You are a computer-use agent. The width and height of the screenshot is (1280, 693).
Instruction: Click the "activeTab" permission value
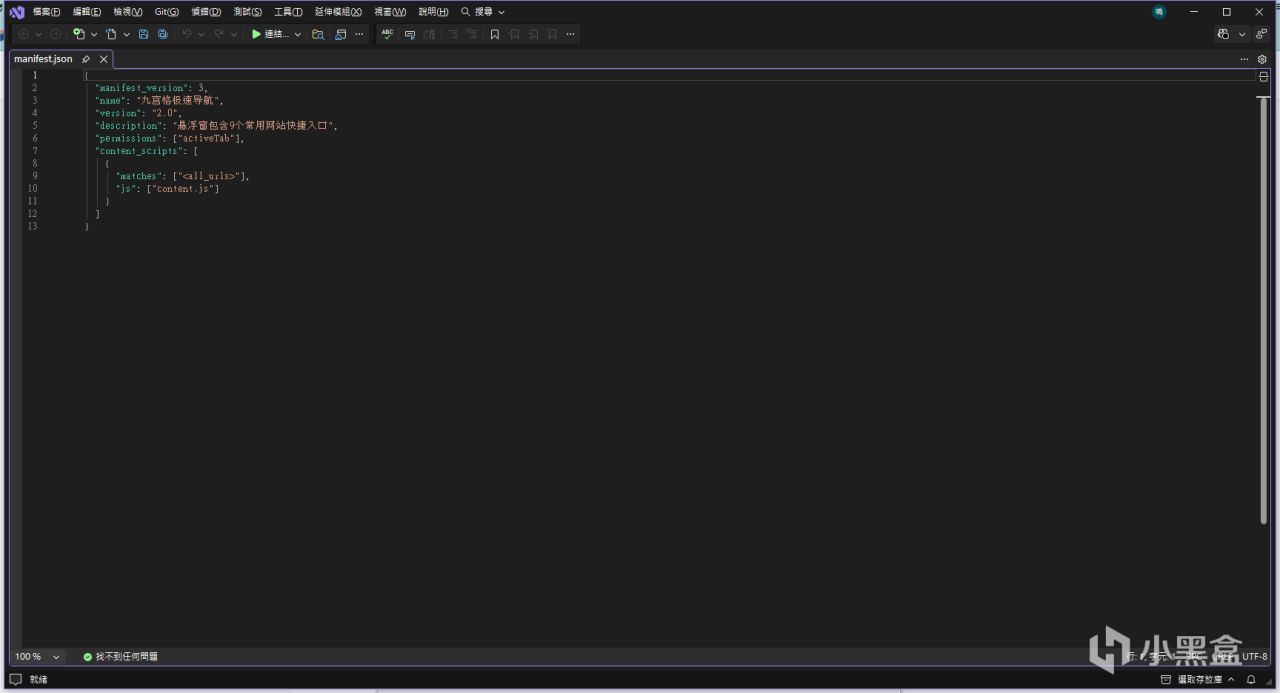(x=205, y=138)
